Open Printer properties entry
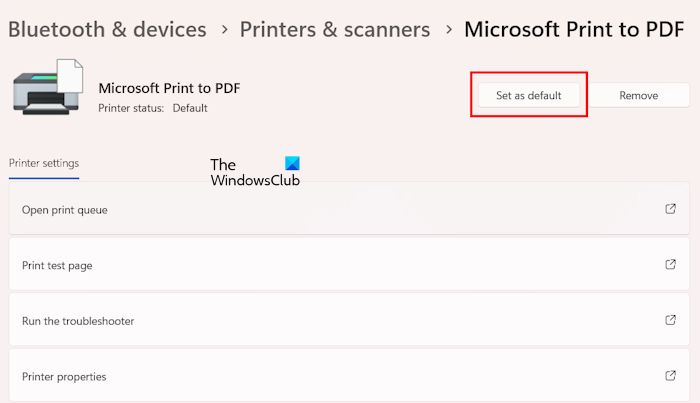 pyautogui.click(x=300, y=376)
